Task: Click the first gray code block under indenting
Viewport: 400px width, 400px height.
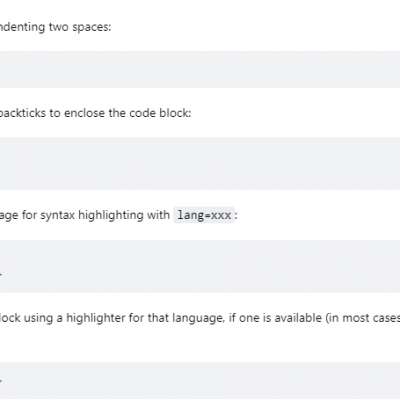Action: pos(200,69)
